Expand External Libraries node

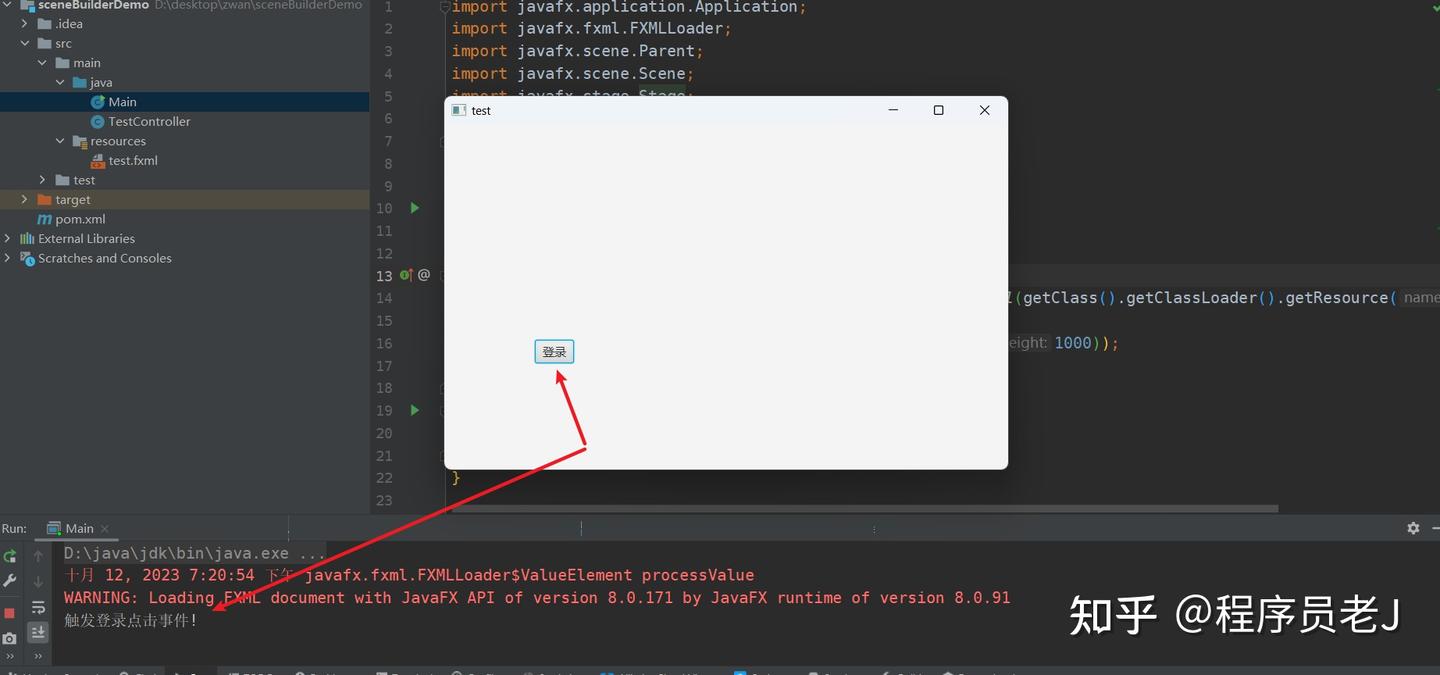pos(8,239)
